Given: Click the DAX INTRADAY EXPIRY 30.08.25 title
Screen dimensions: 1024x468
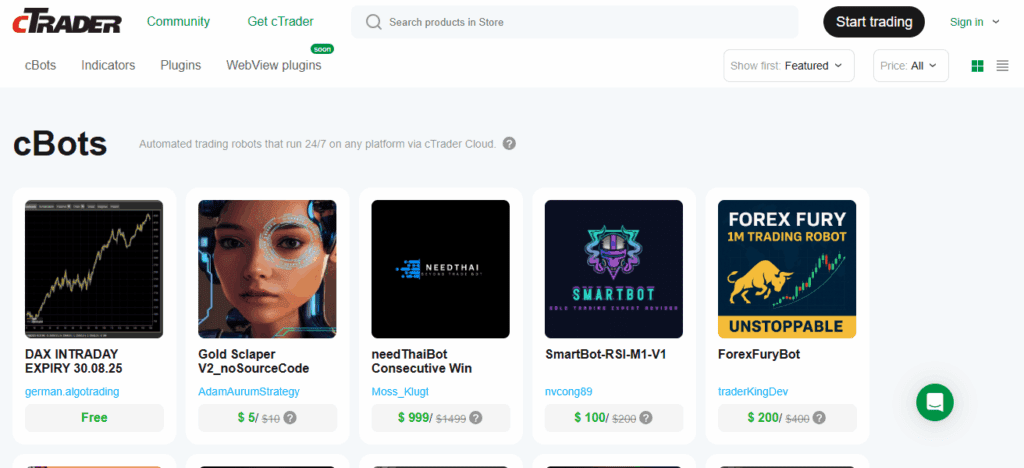Looking at the screenshot, I should (x=74, y=362).
